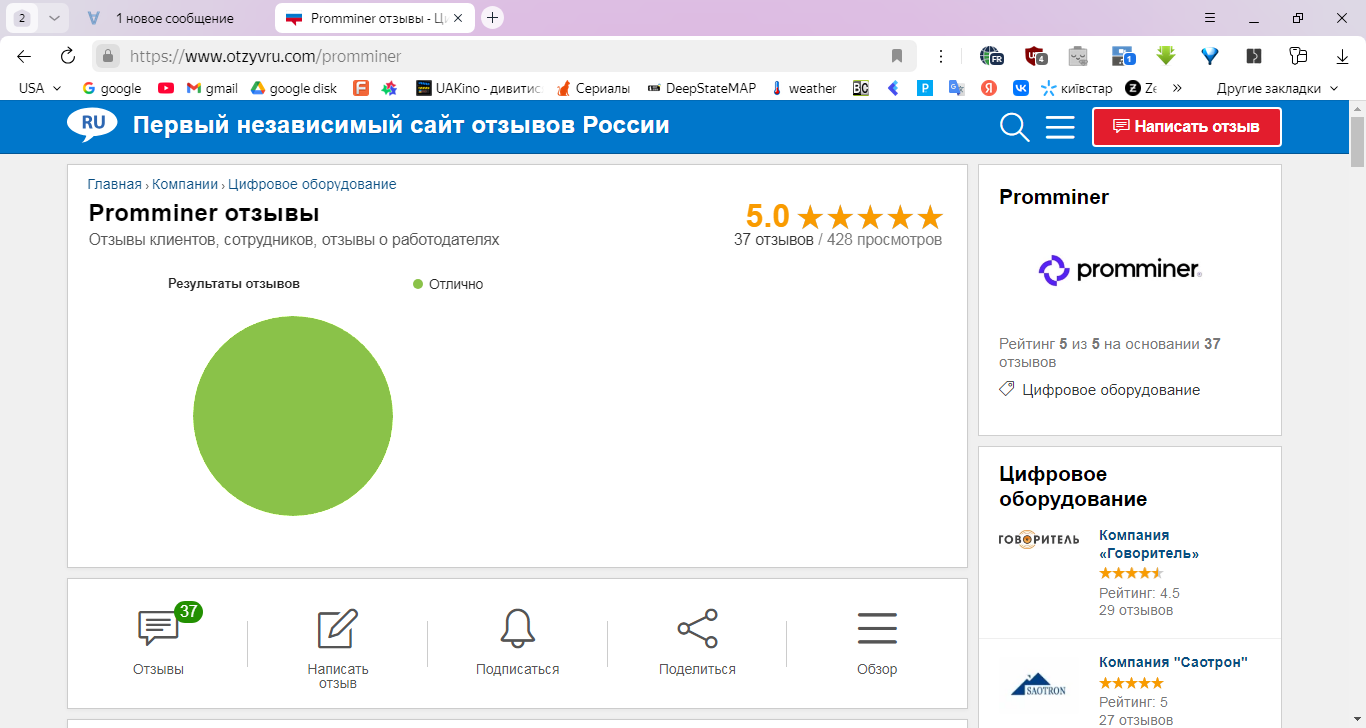The height and width of the screenshot is (728, 1366).
Task: Click the page vertical scrollbar thumb
Action: pos(1357,140)
